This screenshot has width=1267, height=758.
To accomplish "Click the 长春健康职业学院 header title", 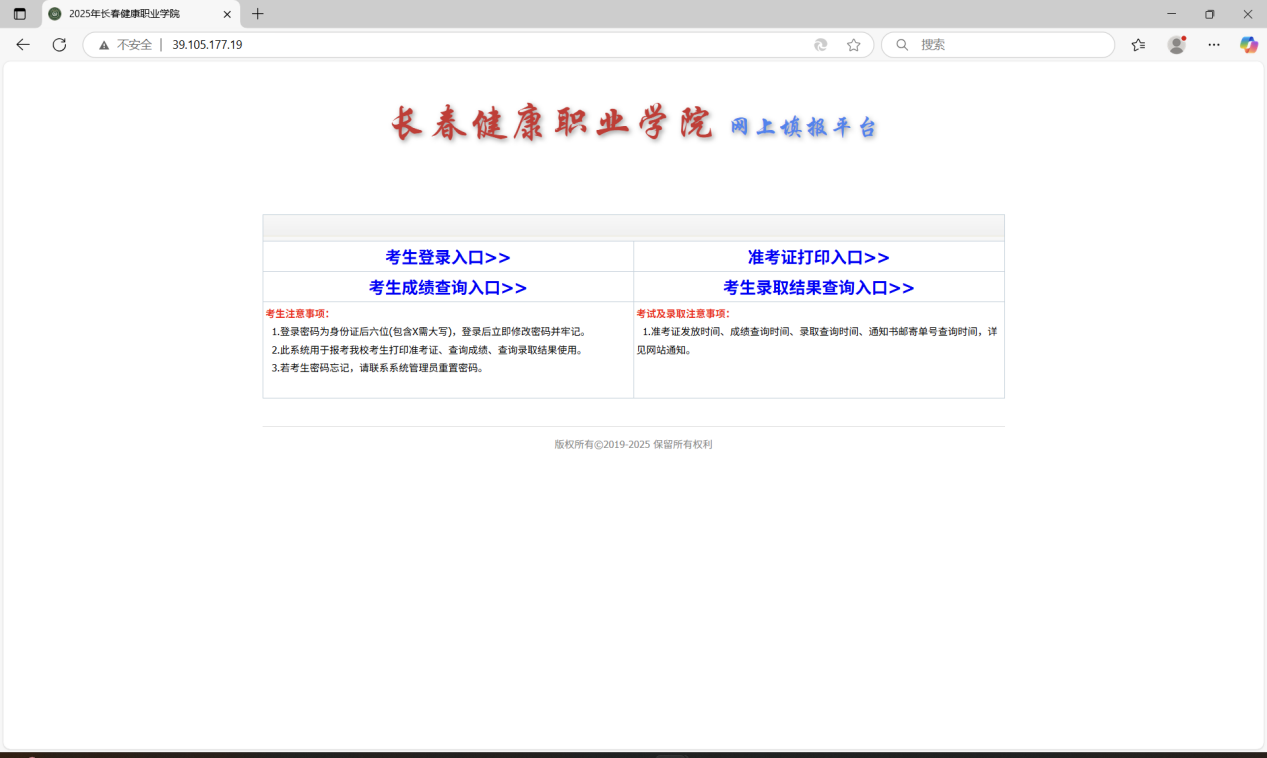I will coord(552,124).
